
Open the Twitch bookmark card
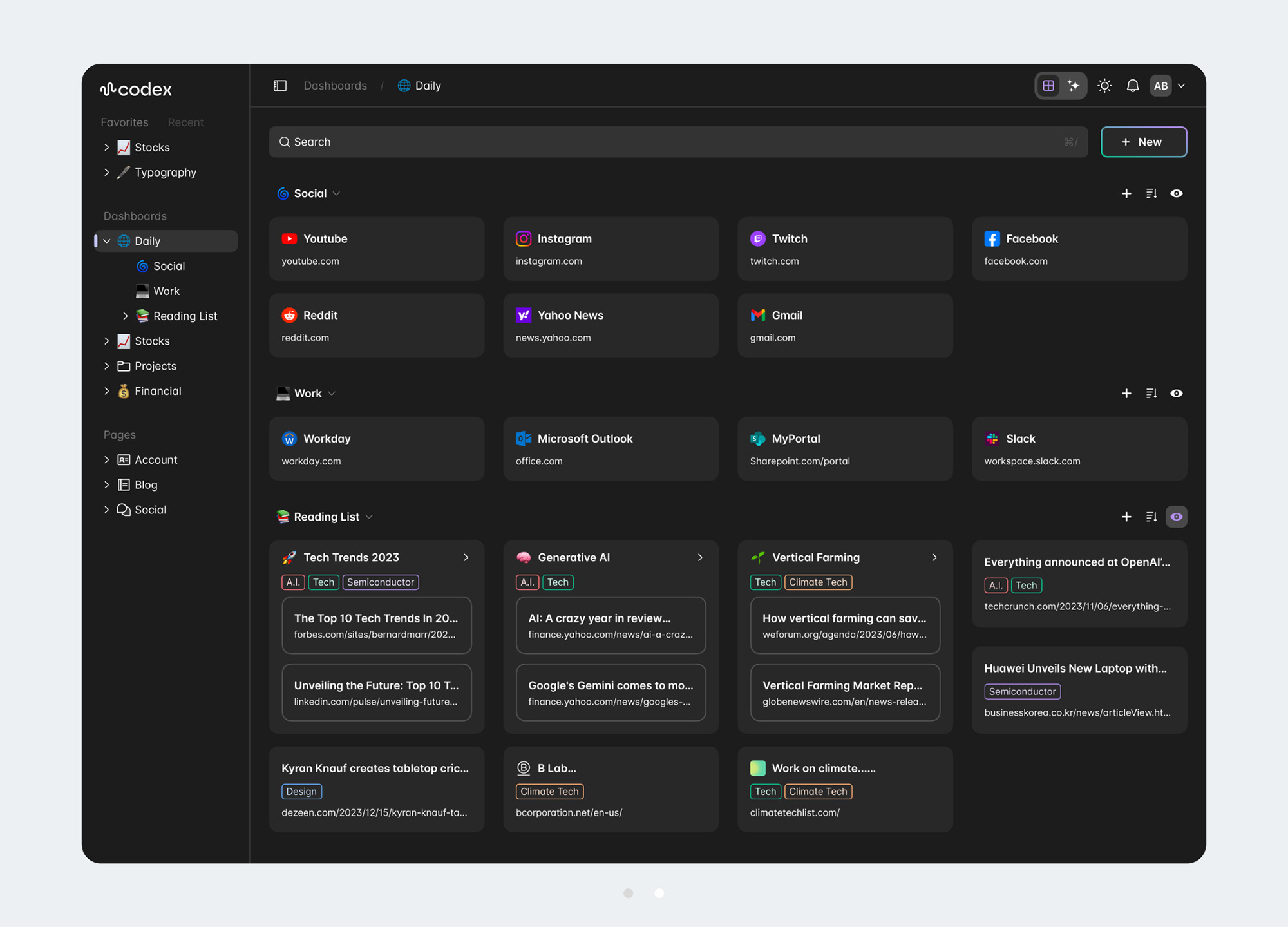coord(845,249)
